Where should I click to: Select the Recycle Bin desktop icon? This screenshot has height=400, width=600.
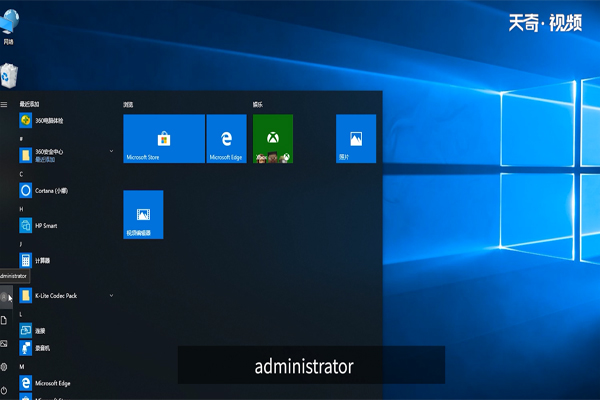pos(9,75)
